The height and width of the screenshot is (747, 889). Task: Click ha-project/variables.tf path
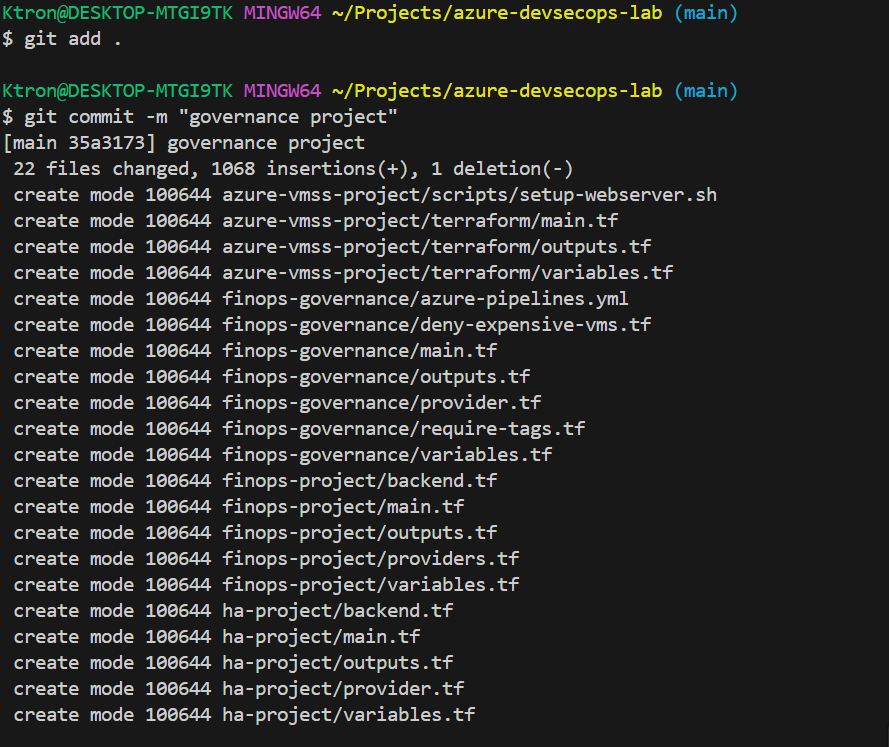click(348, 715)
